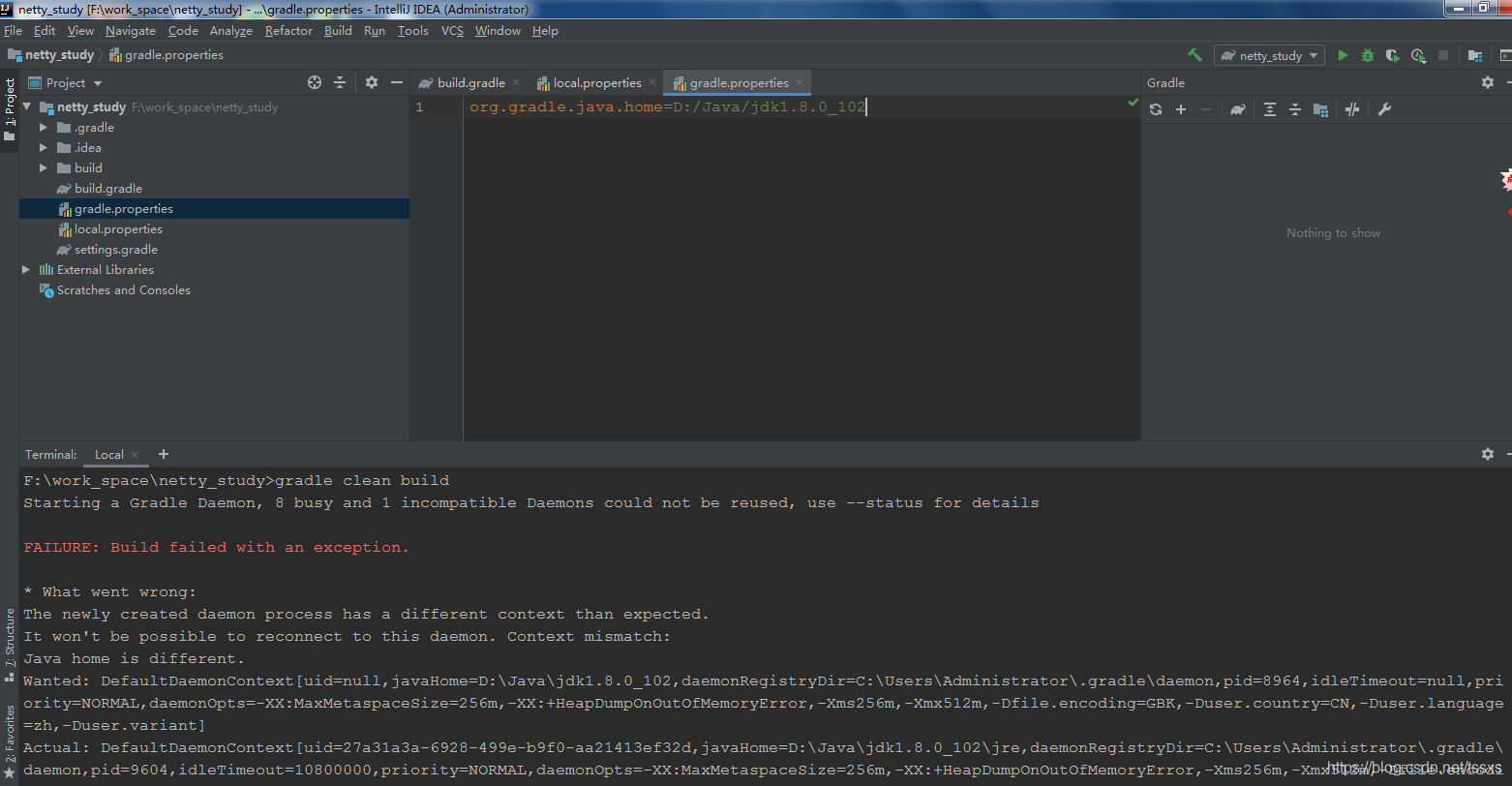Hide the Terminal tool window
This screenshot has height=786, width=1512.
coord(1507,454)
